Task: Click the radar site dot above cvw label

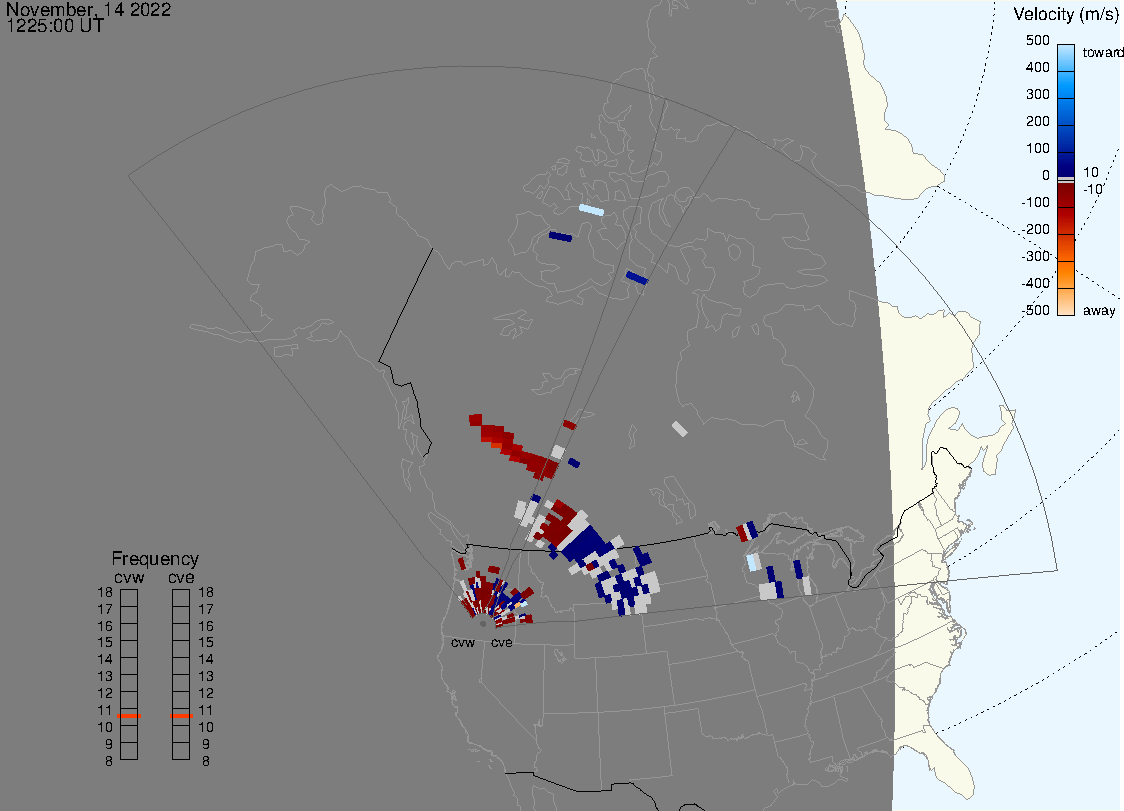Action: tap(483, 625)
